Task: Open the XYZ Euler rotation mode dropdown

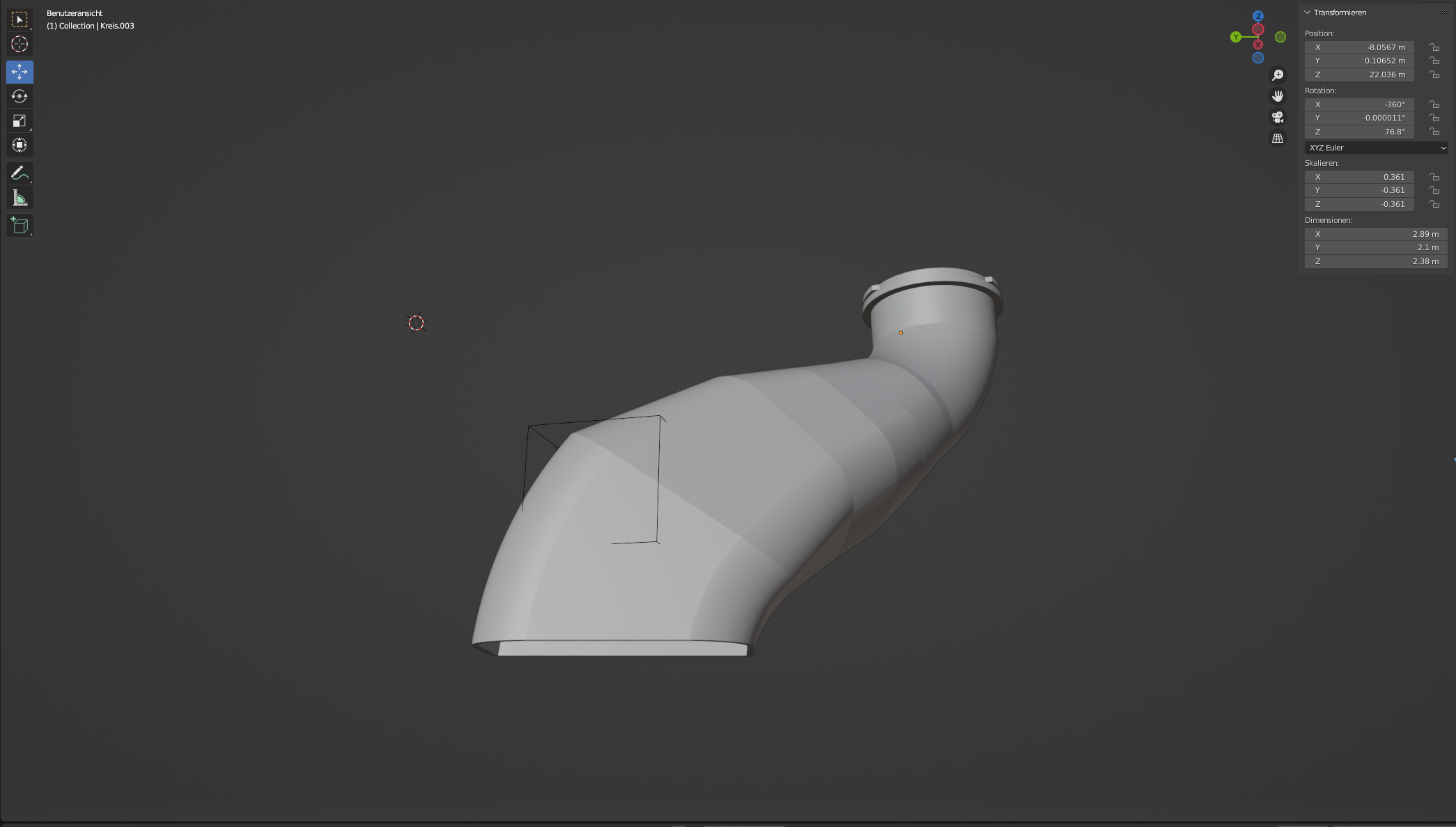Action: pos(1375,148)
